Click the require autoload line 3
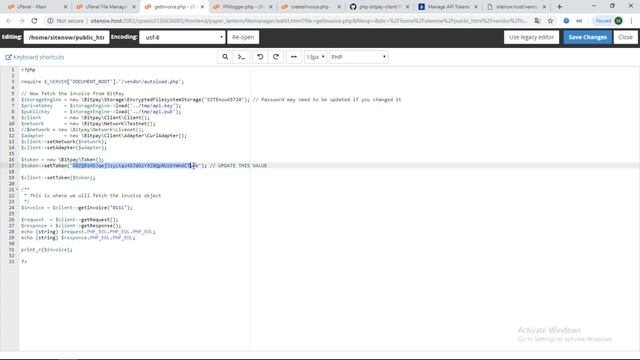Viewport: 640px width, 360px height. (x=102, y=82)
